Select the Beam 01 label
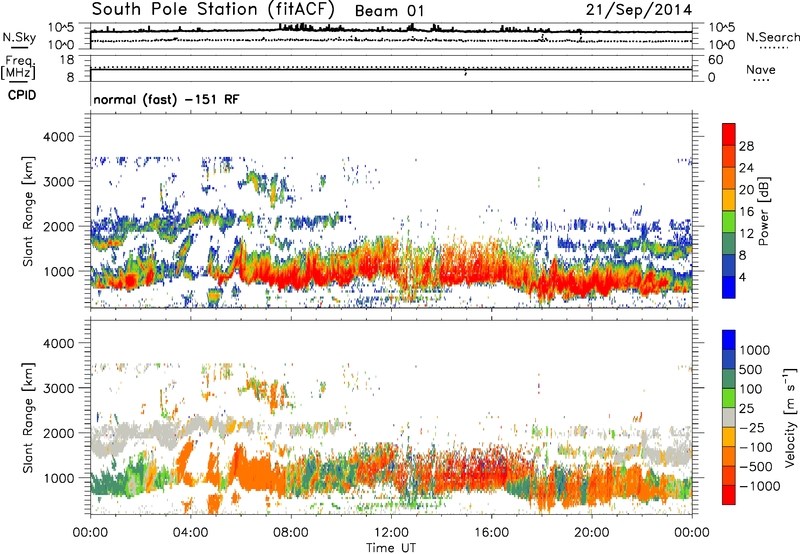Image resolution: width=800 pixels, height=554 pixels. coord(389,11)
